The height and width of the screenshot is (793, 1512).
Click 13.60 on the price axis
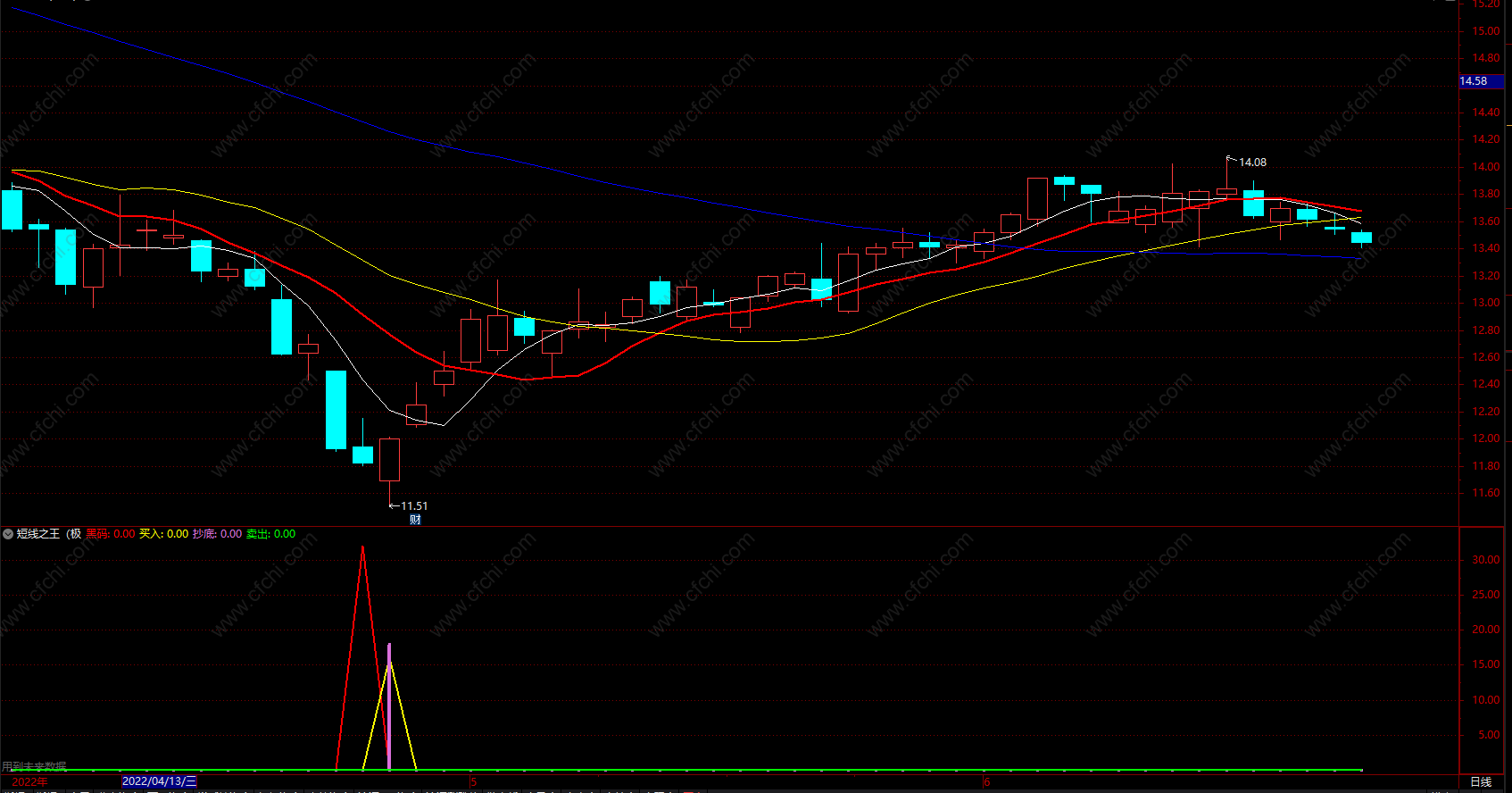[1486, 221]
